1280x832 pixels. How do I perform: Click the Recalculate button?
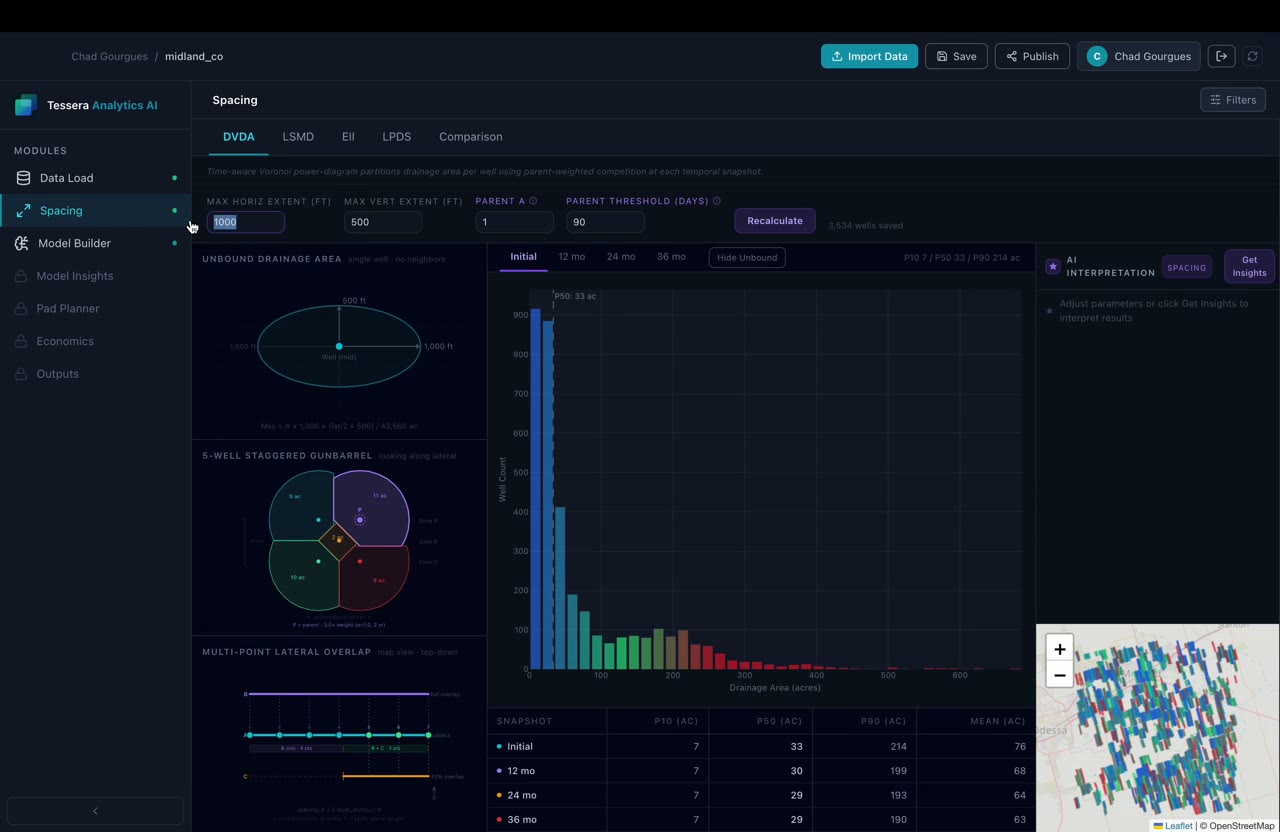pyautogui.click(x=775, y=221)
